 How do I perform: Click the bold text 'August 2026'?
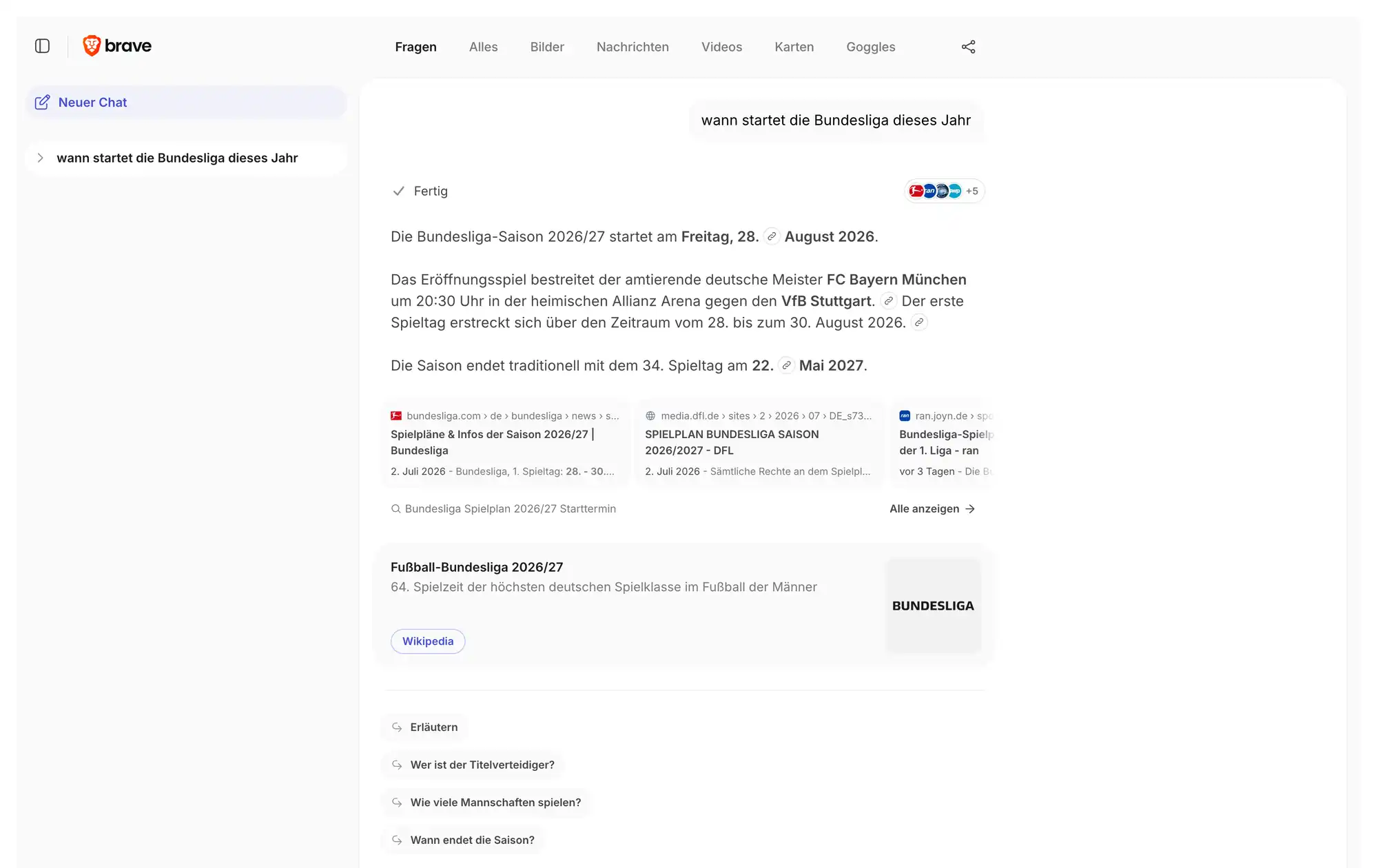pos(830,237)
